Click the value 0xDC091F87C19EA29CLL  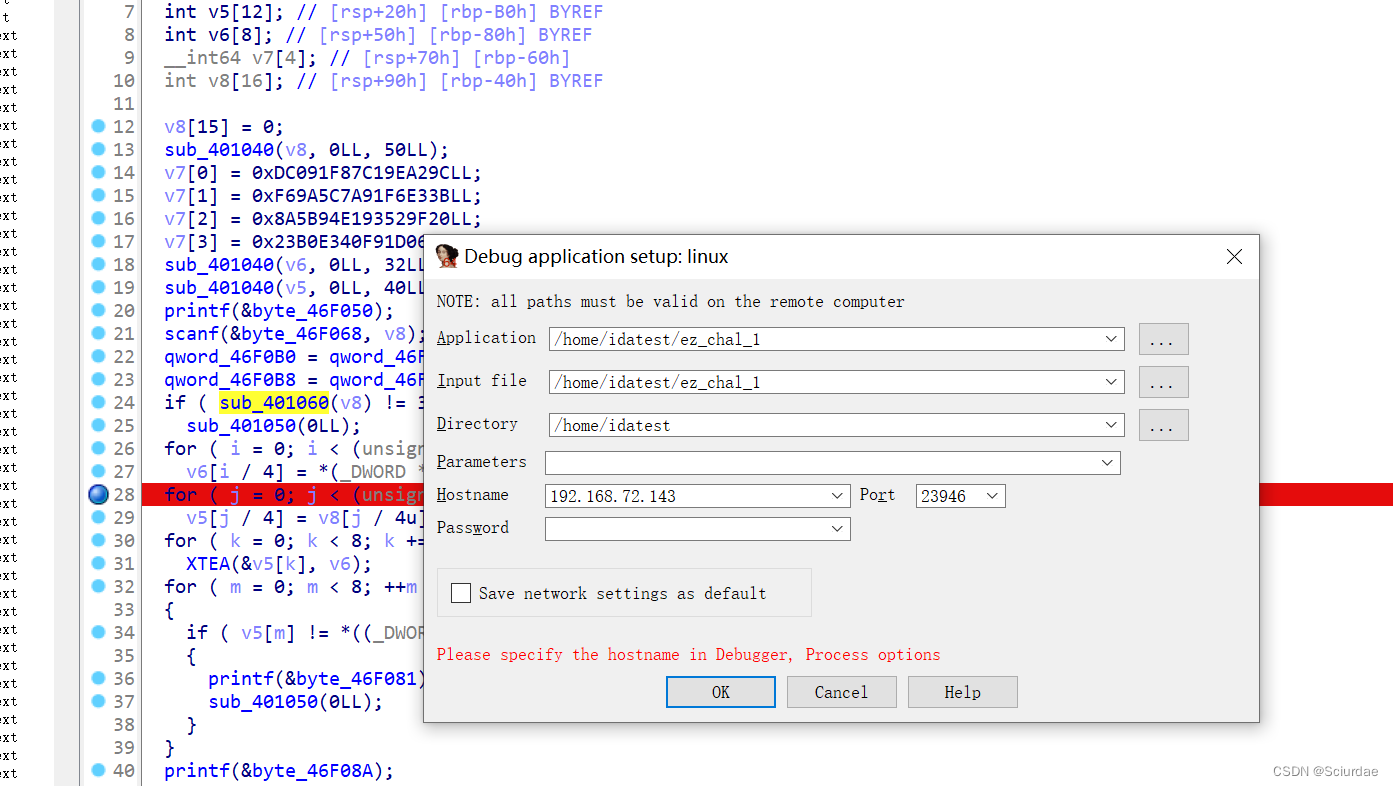pyautogui.click(x=361, y=172)
